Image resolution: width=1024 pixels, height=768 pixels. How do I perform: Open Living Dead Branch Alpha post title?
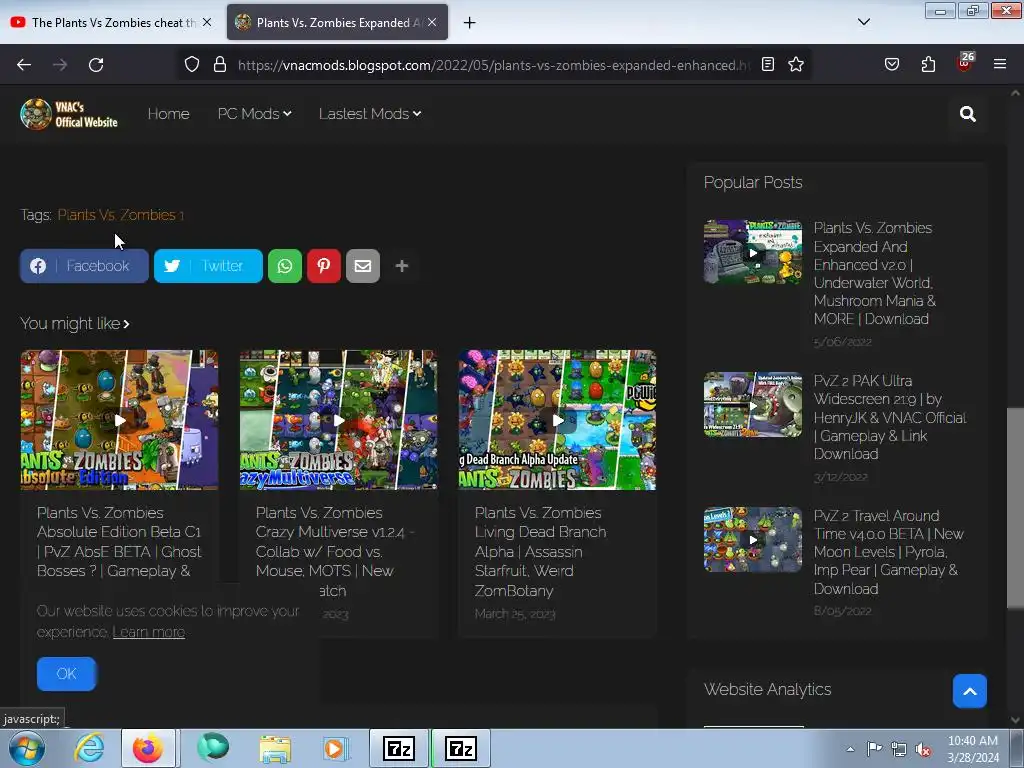[540, 551]
